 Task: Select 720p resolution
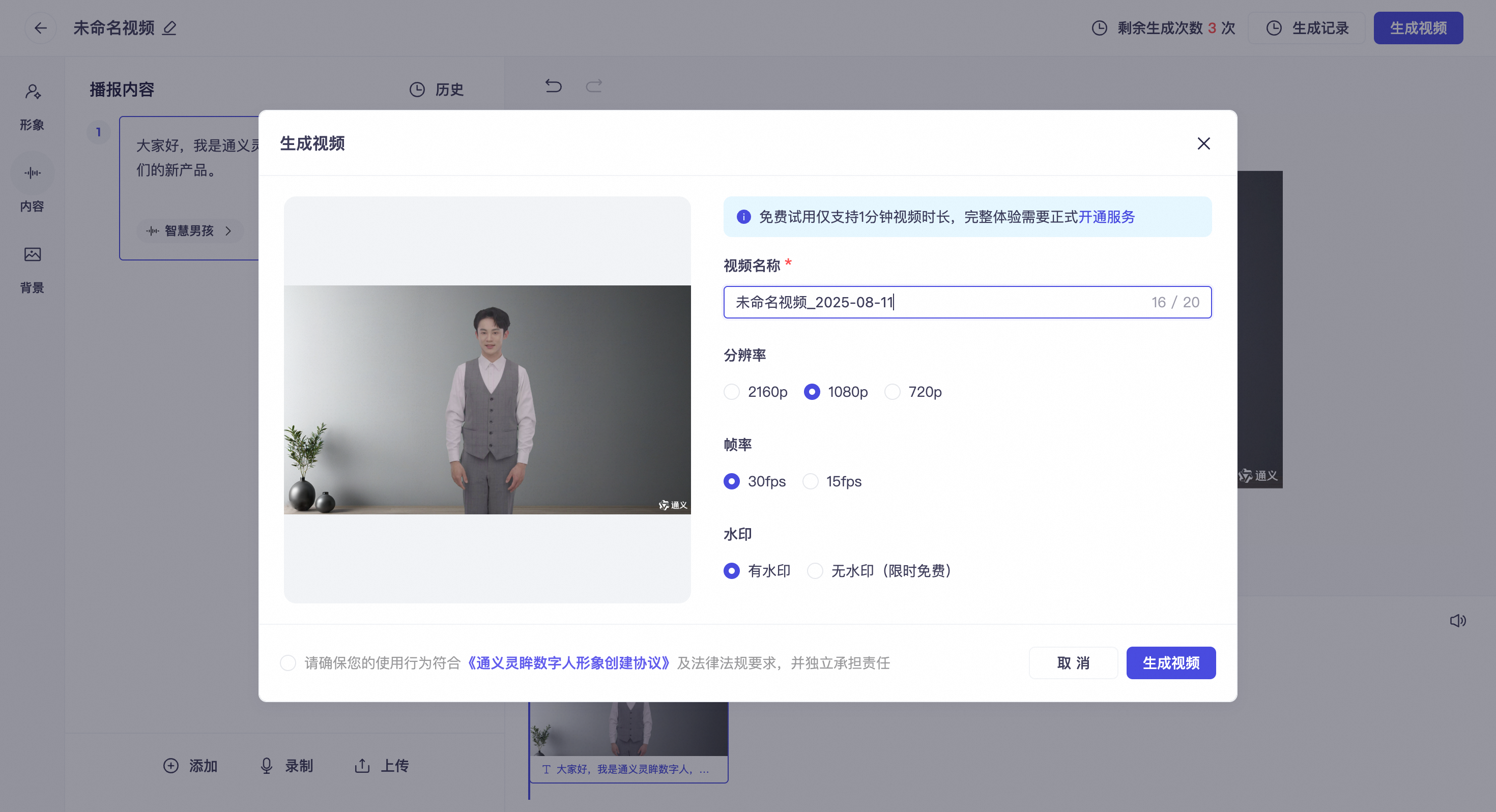tap(913, 392)
